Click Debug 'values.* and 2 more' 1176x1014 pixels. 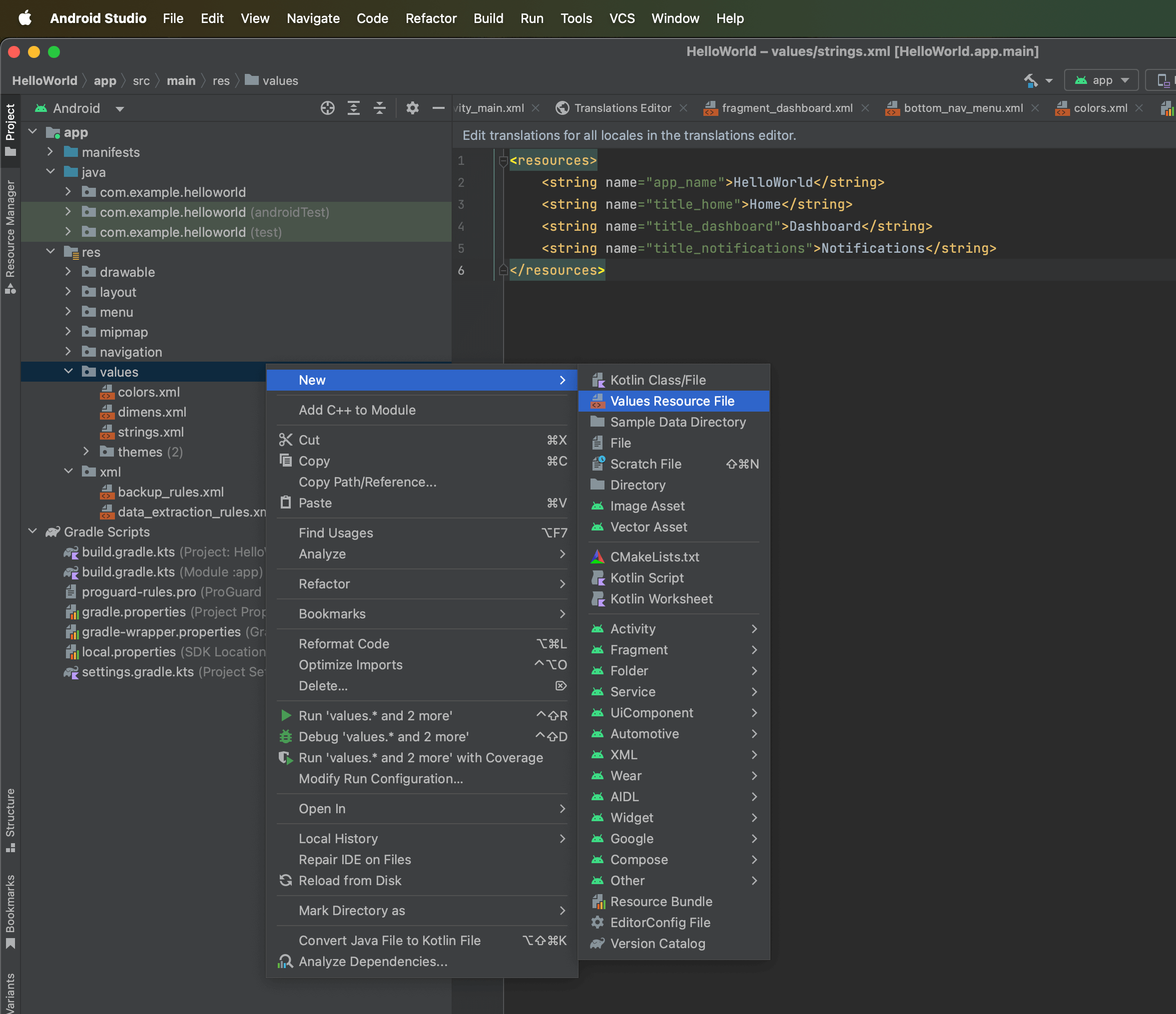tap(422, 737)
